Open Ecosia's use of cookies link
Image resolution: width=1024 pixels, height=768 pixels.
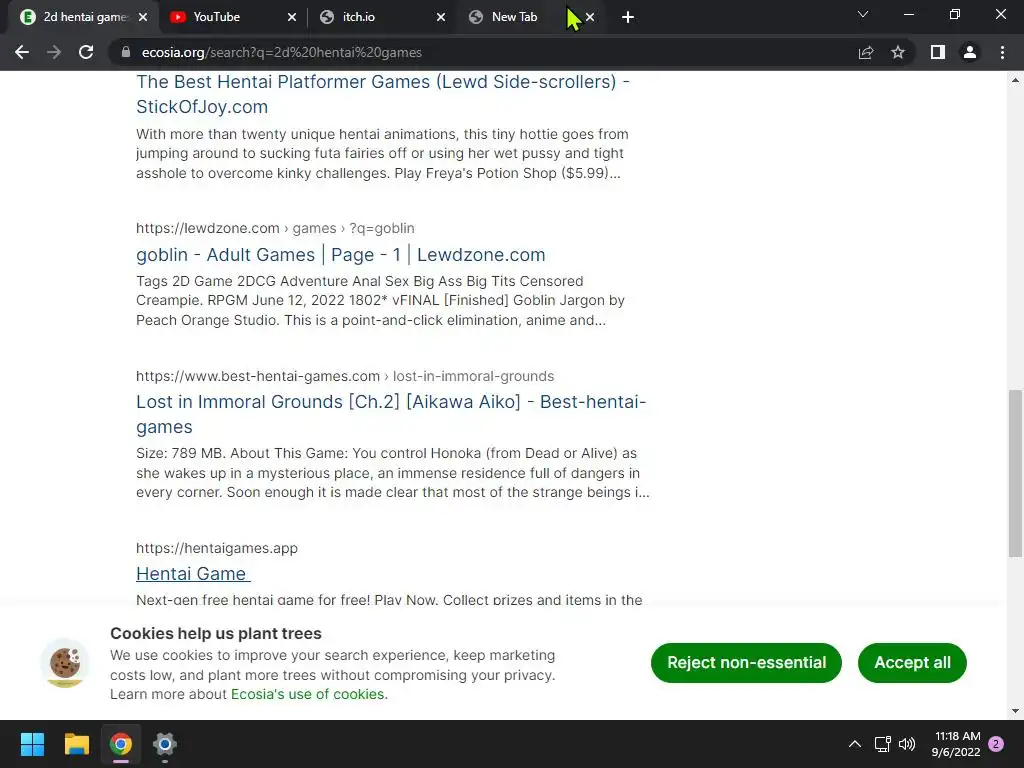click(x=309, y=694)
